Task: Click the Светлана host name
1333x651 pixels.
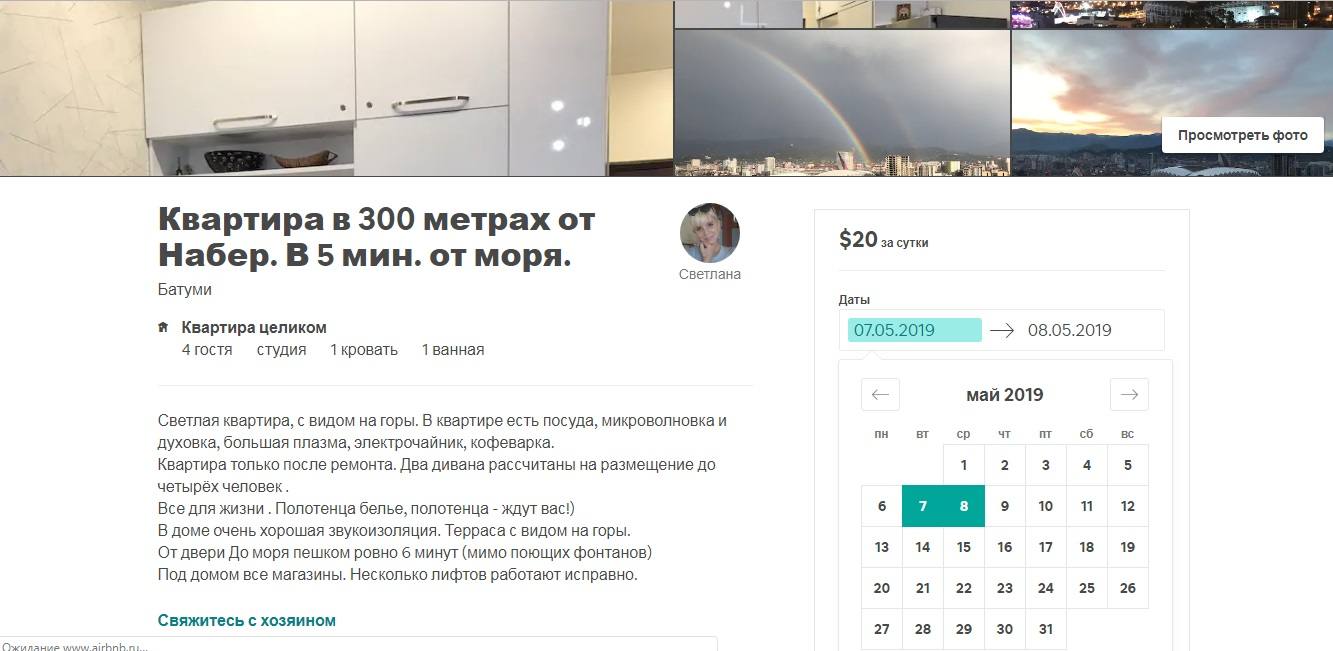Action: click(710, 274)
